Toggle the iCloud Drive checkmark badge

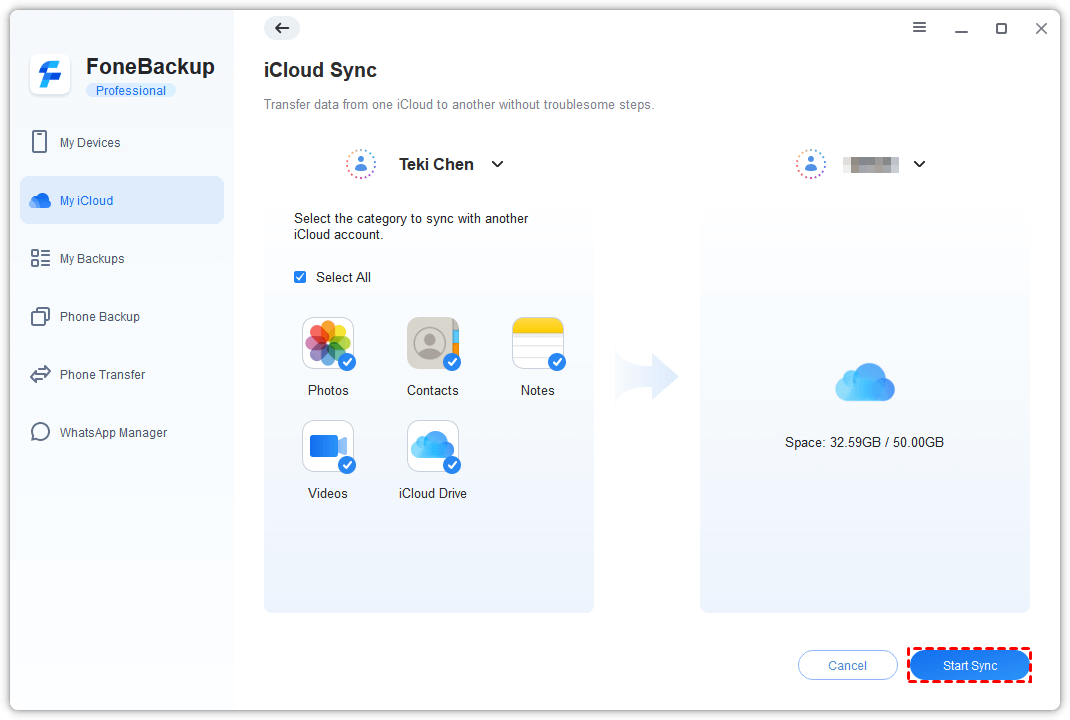(x=452, y=465)
